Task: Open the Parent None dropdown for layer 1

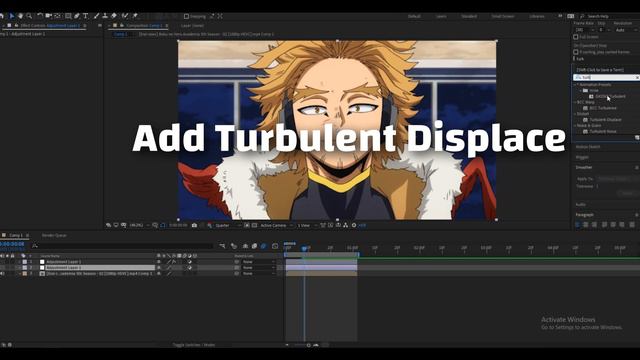Action: click(x=259, y=262)
